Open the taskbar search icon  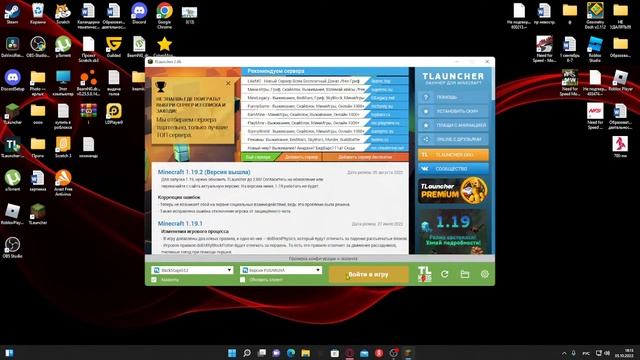(247, 353)
